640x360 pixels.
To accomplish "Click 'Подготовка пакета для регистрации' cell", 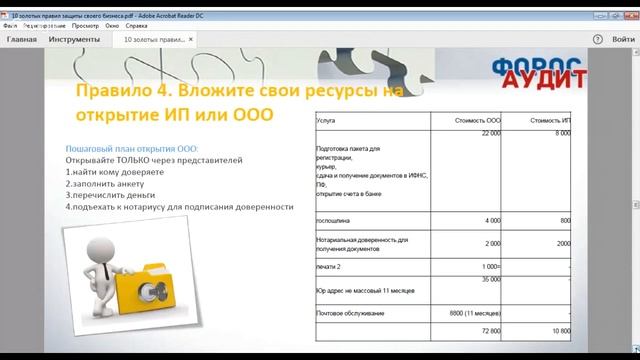I will [x=372, y=171].
